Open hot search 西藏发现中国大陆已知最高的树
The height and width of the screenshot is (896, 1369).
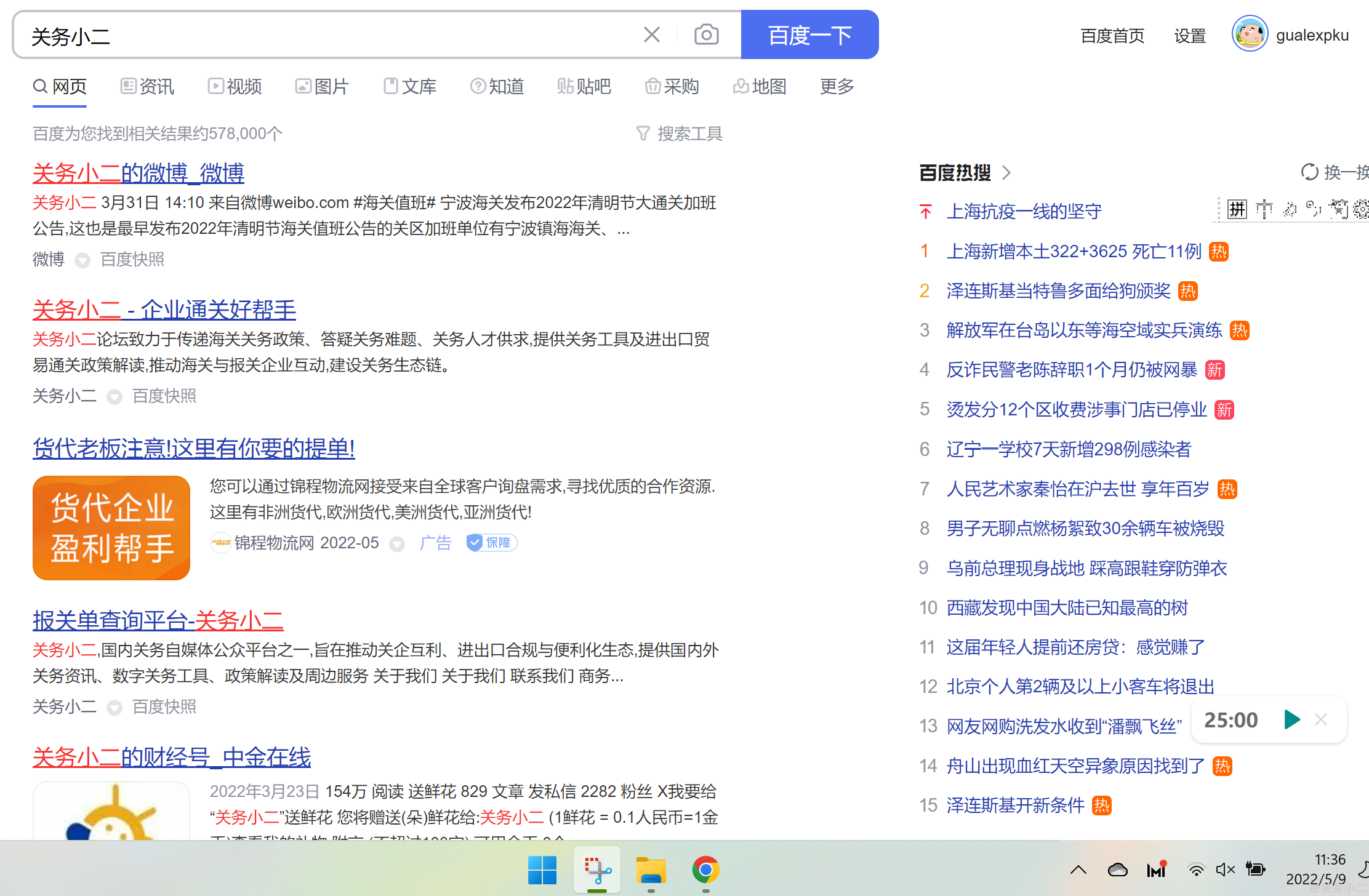[x=1067, y=607]
